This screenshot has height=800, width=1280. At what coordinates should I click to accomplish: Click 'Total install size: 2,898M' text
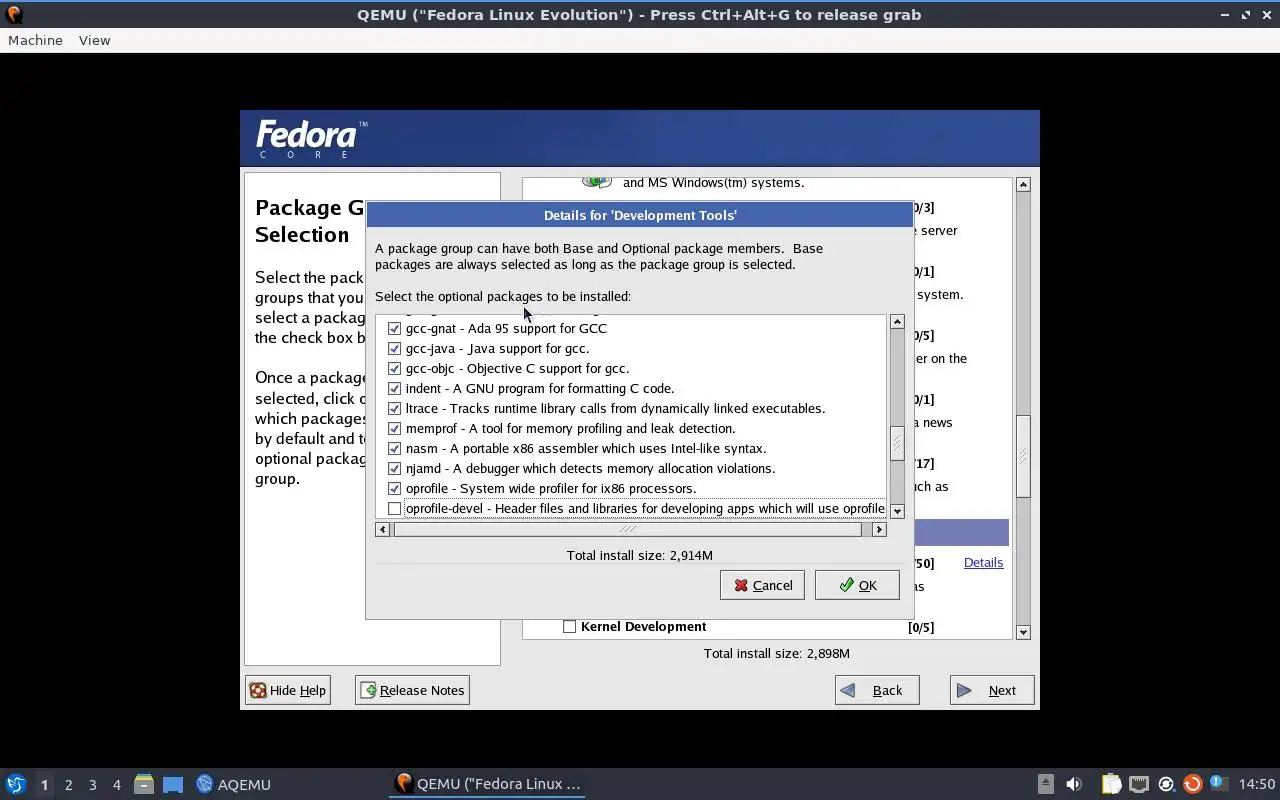[777, 653]
